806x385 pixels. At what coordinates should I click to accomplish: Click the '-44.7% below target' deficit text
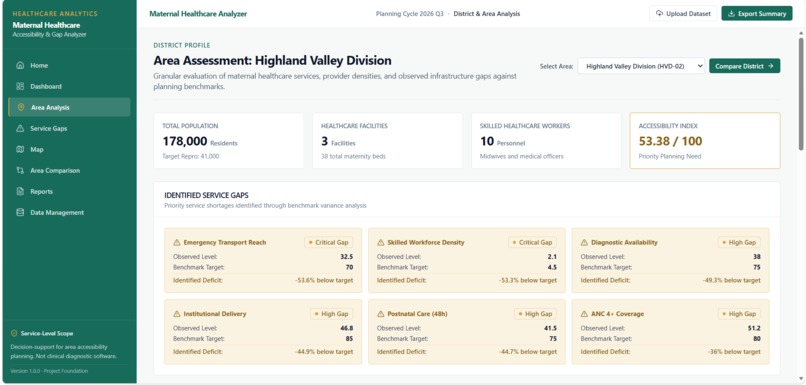(527, 352)
